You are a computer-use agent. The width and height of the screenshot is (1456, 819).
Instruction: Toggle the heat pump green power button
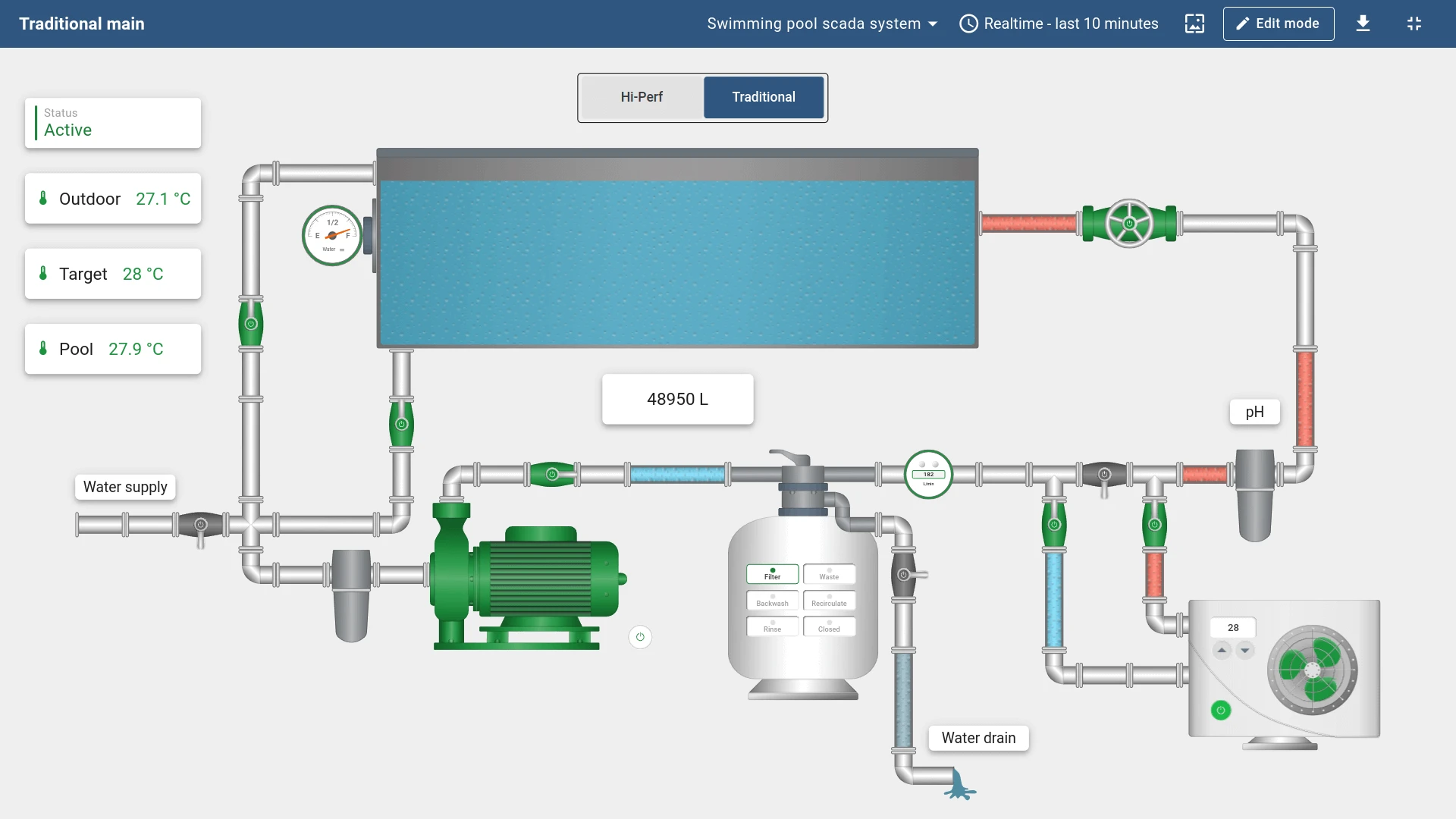[x=1221, y=711]
